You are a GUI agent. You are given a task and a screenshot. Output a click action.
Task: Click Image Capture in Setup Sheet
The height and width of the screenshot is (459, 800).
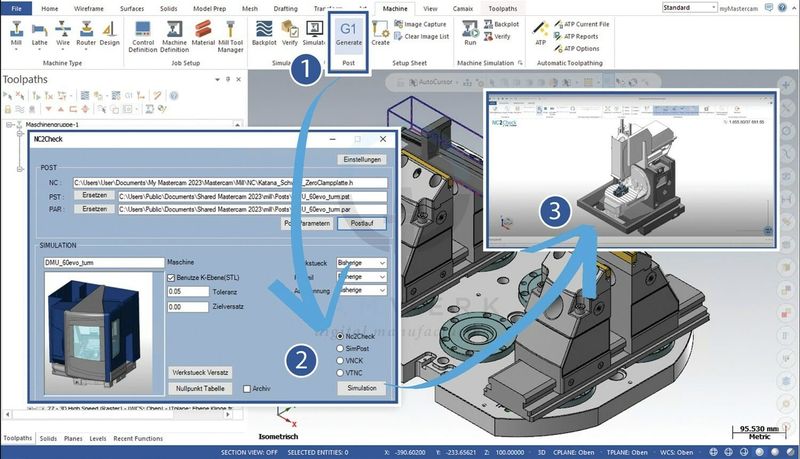click(x=420, y=24)
